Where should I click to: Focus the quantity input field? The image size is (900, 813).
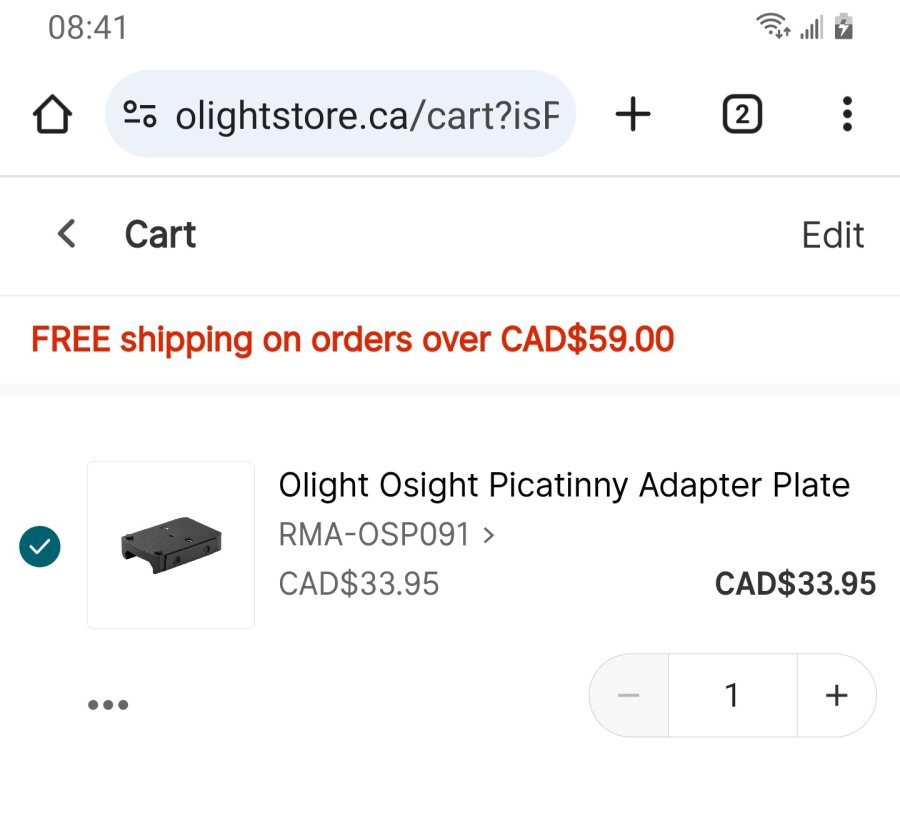click(x=732, y=695)
